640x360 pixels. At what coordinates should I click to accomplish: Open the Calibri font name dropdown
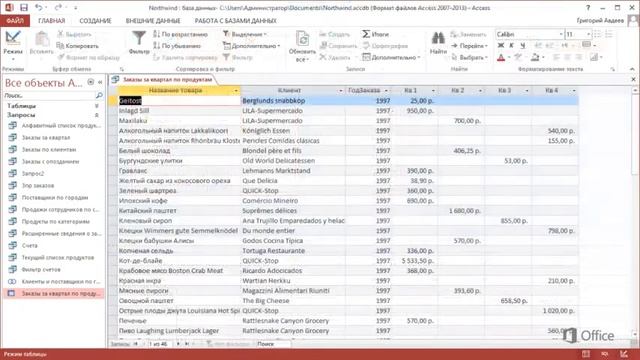(x=561, y=34)
